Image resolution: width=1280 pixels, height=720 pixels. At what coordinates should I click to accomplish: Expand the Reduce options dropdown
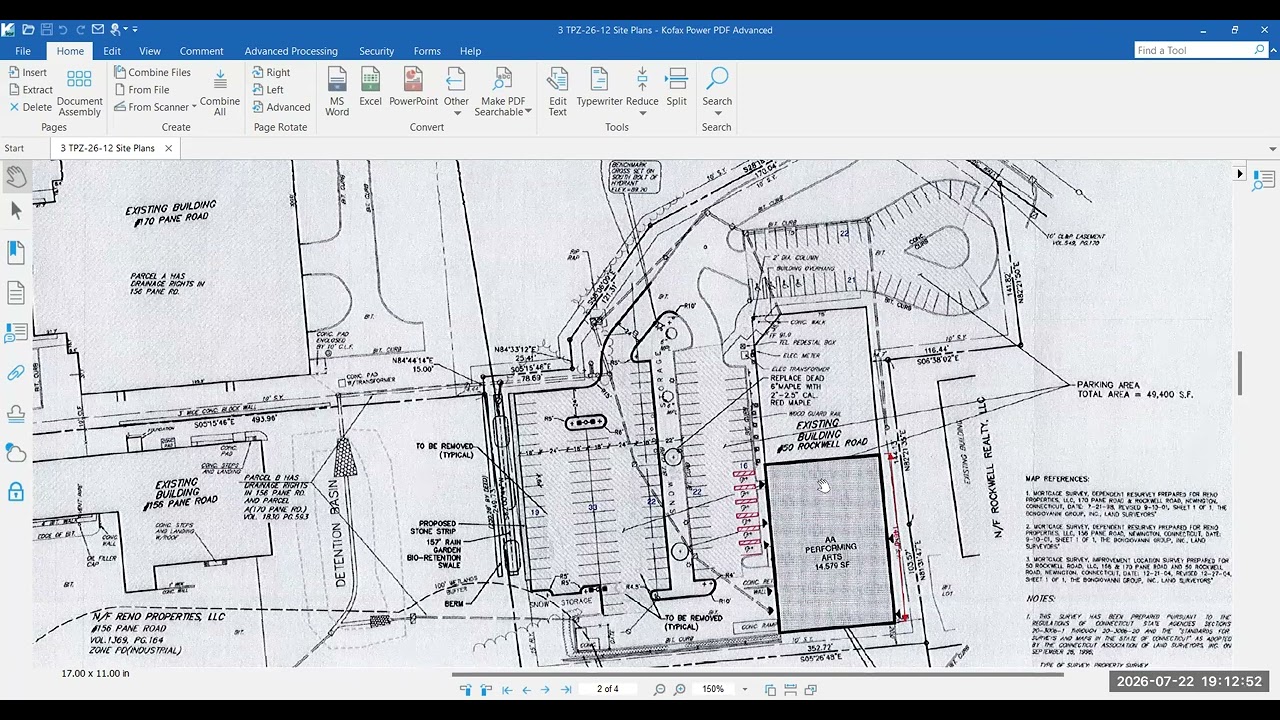[642, 112]
